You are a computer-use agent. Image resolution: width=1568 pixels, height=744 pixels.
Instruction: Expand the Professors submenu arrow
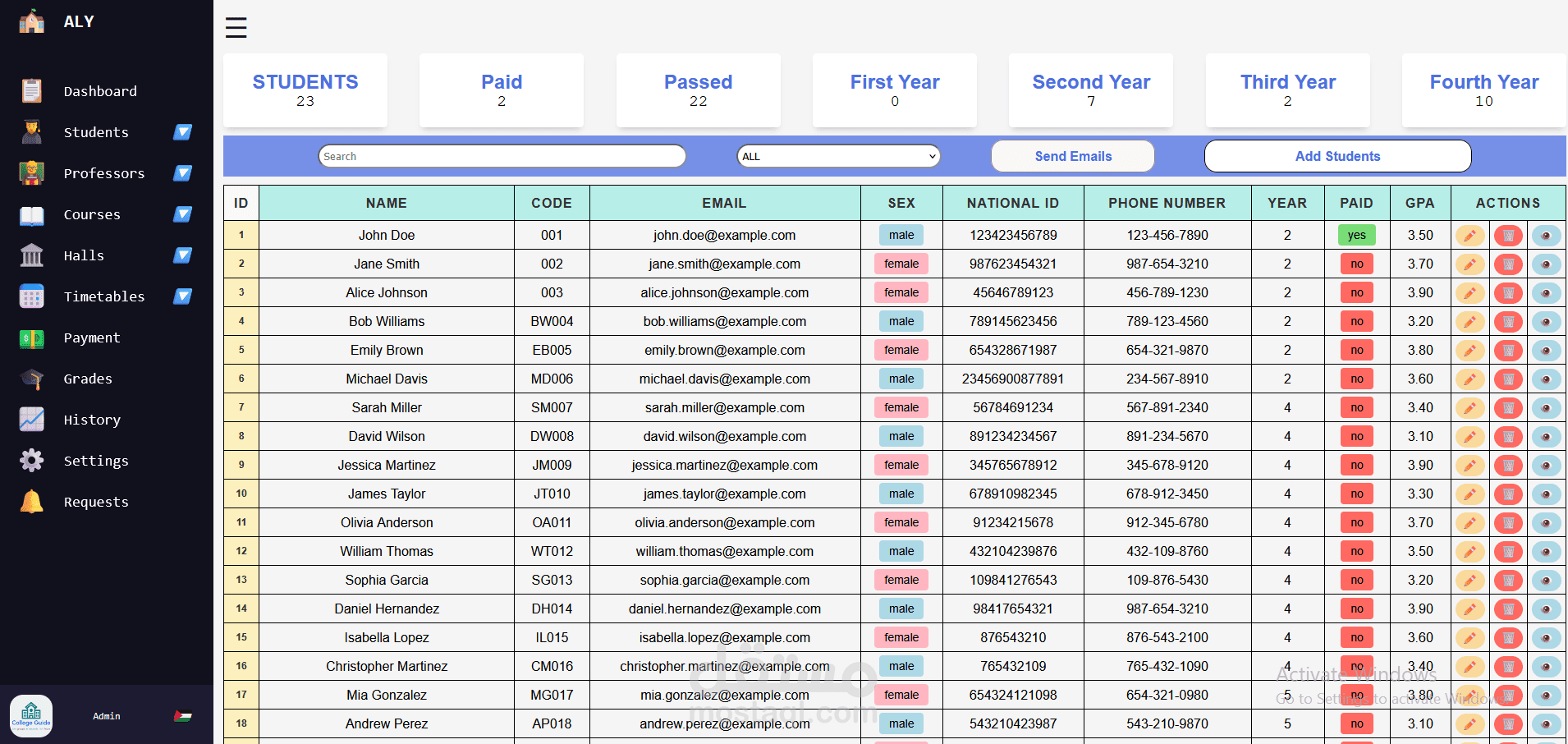[x=182, y=173]
